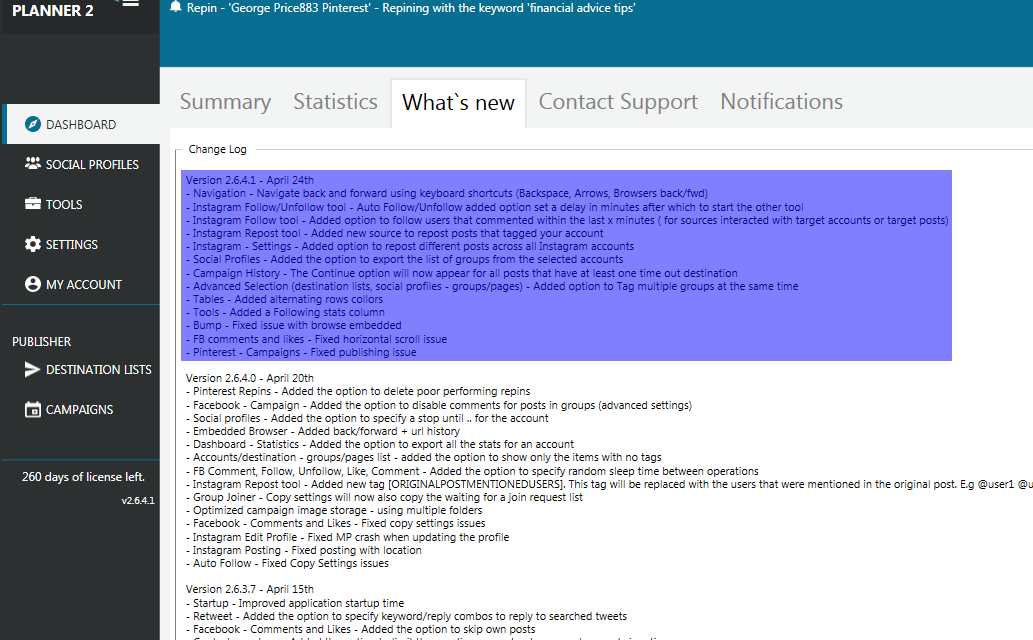Open Campaigns using the calendar icon

click(33, 409)
